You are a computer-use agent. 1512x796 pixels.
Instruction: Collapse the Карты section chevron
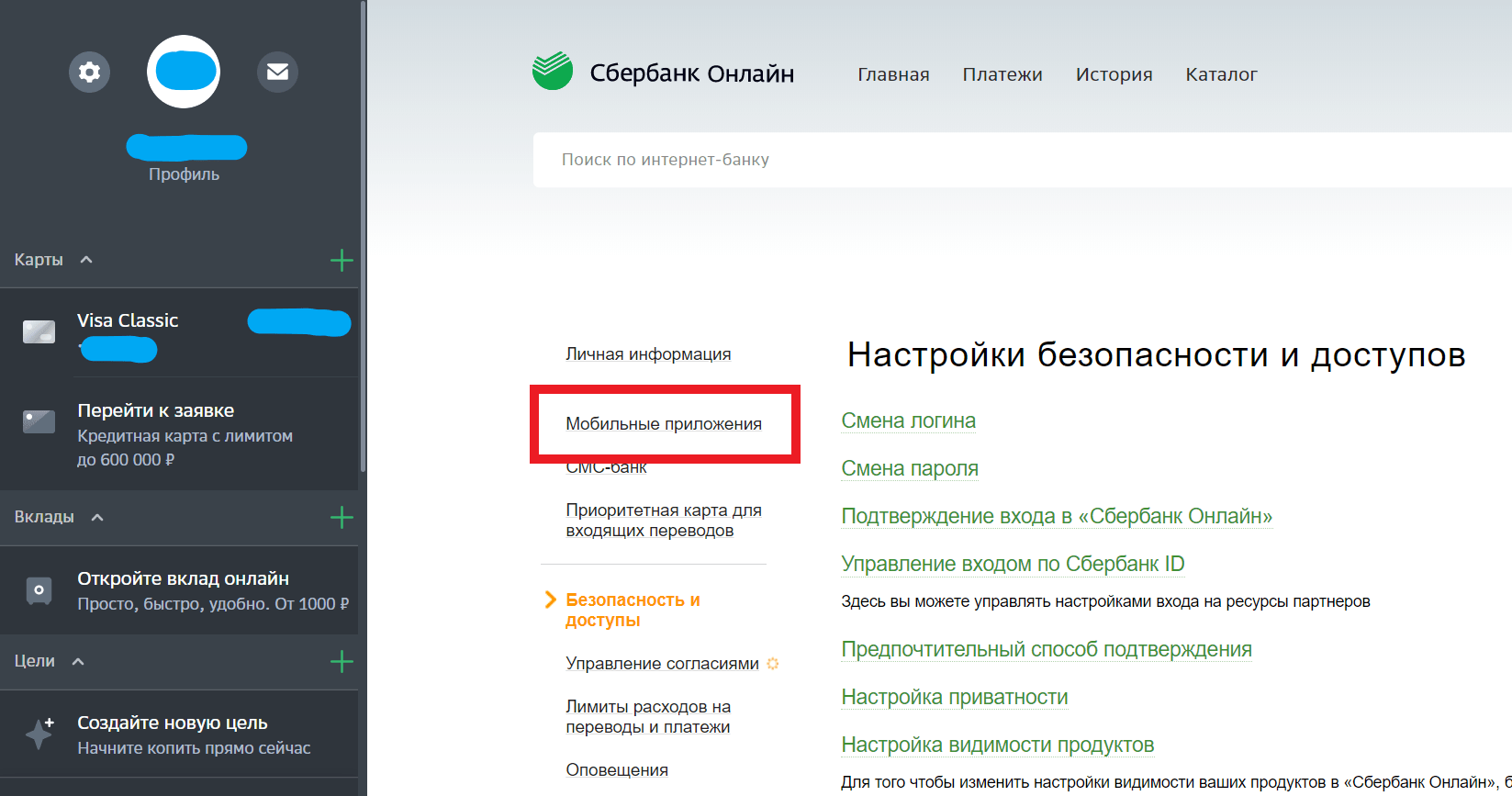pos(86,260)
